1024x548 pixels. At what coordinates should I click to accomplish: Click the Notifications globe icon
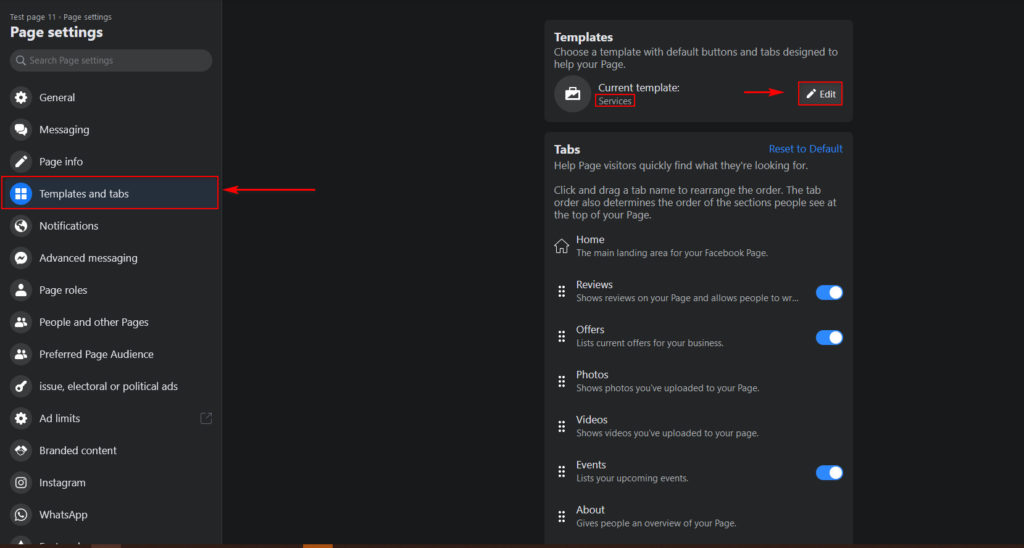click(x=21, y=225)
